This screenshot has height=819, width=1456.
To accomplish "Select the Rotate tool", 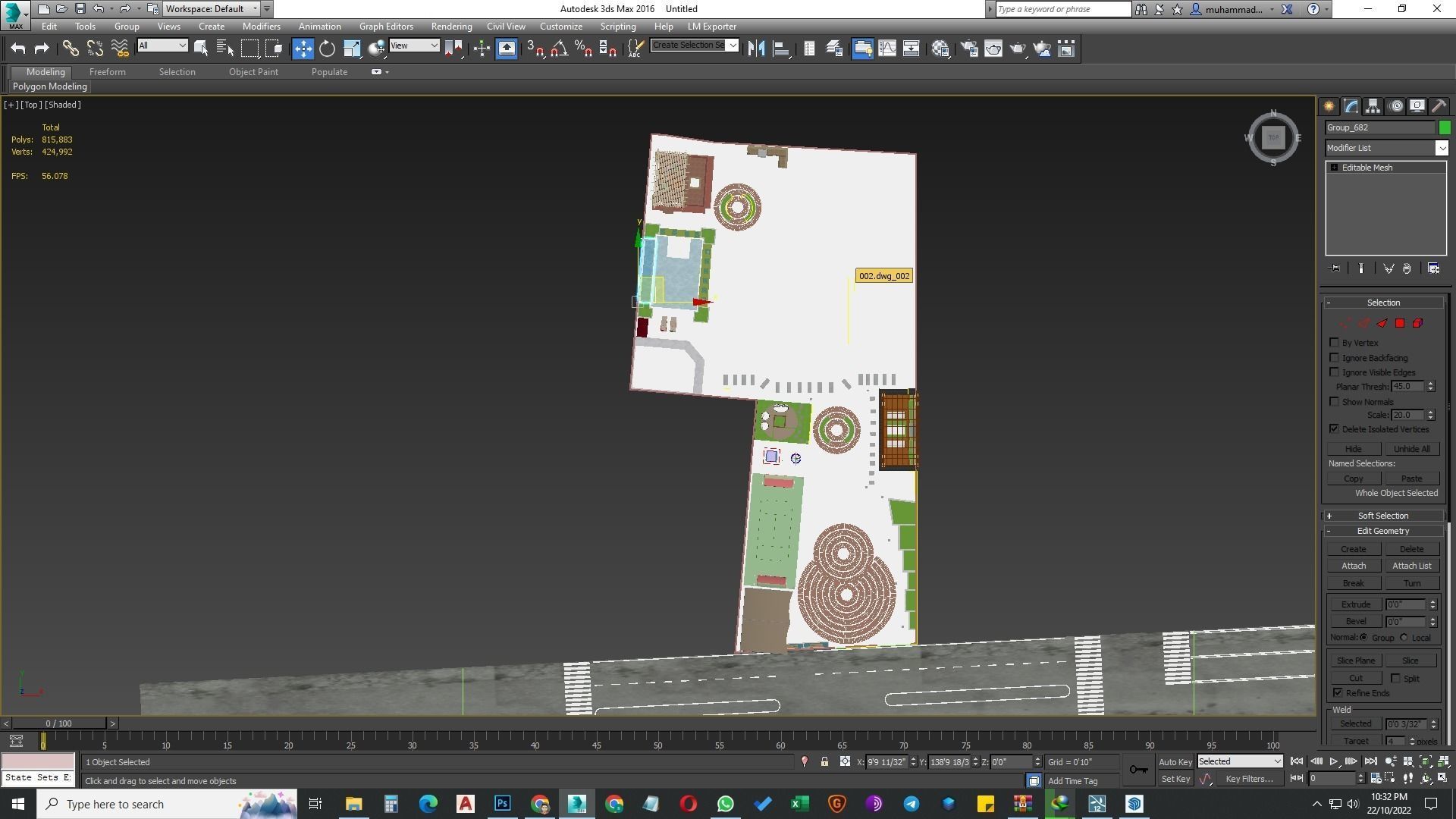I will tap(327, 49).
